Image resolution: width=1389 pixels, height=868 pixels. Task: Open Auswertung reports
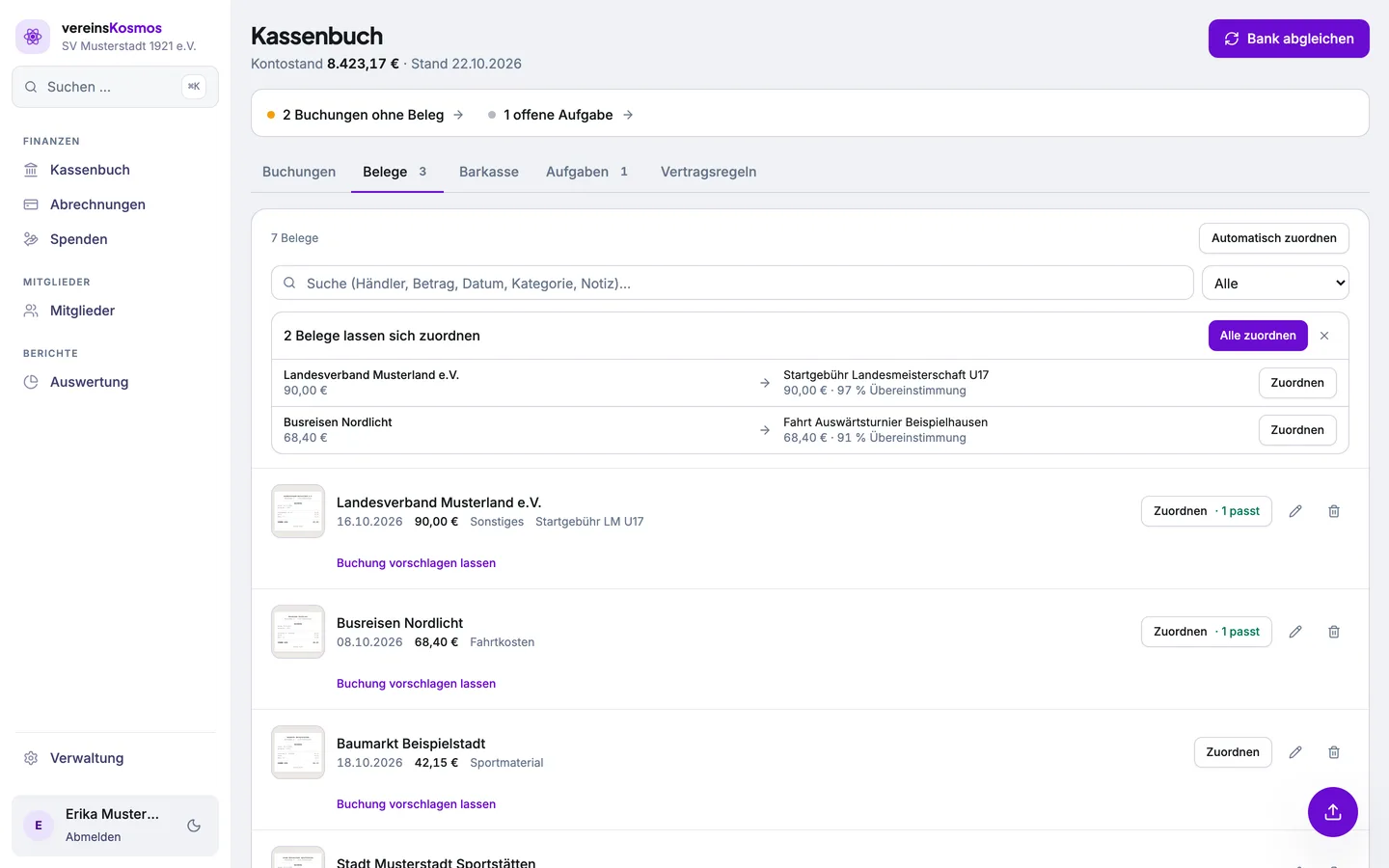[x=115, y=382]
